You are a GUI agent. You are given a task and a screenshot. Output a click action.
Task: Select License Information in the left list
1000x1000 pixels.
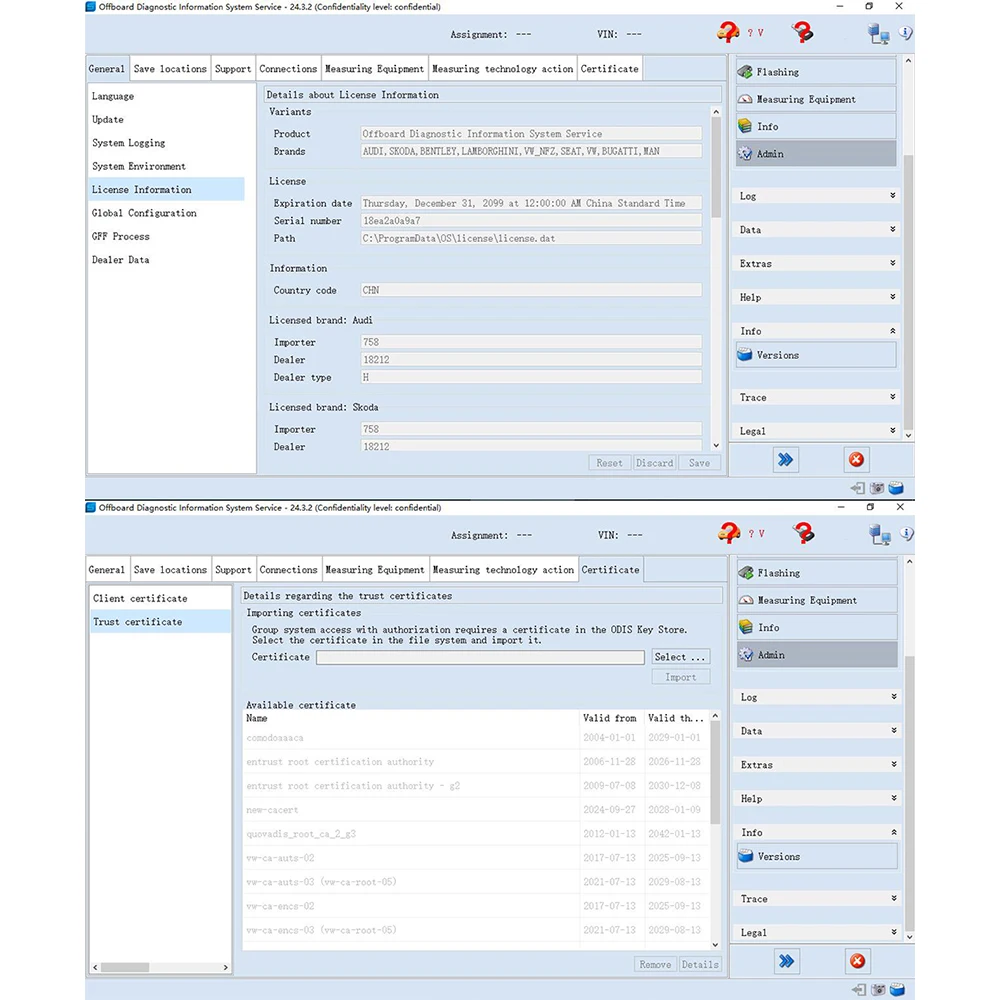tap(143, 189)
